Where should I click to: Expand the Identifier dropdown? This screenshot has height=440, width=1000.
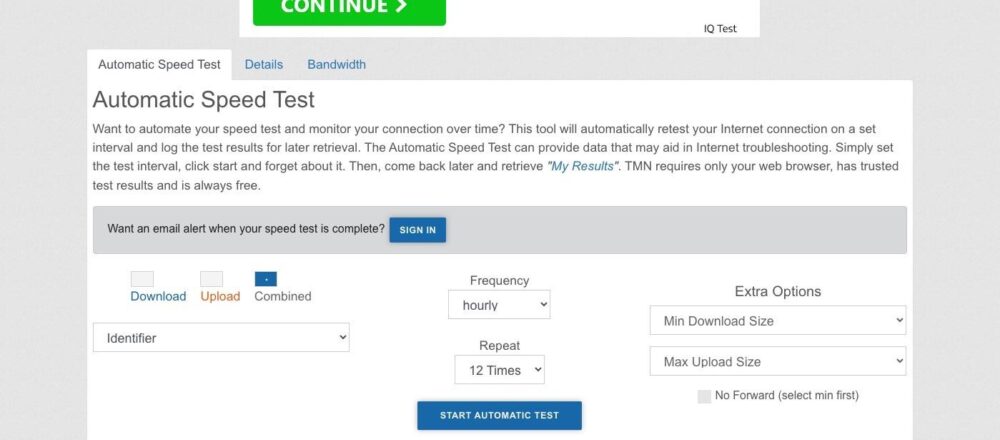pos(221,338)
